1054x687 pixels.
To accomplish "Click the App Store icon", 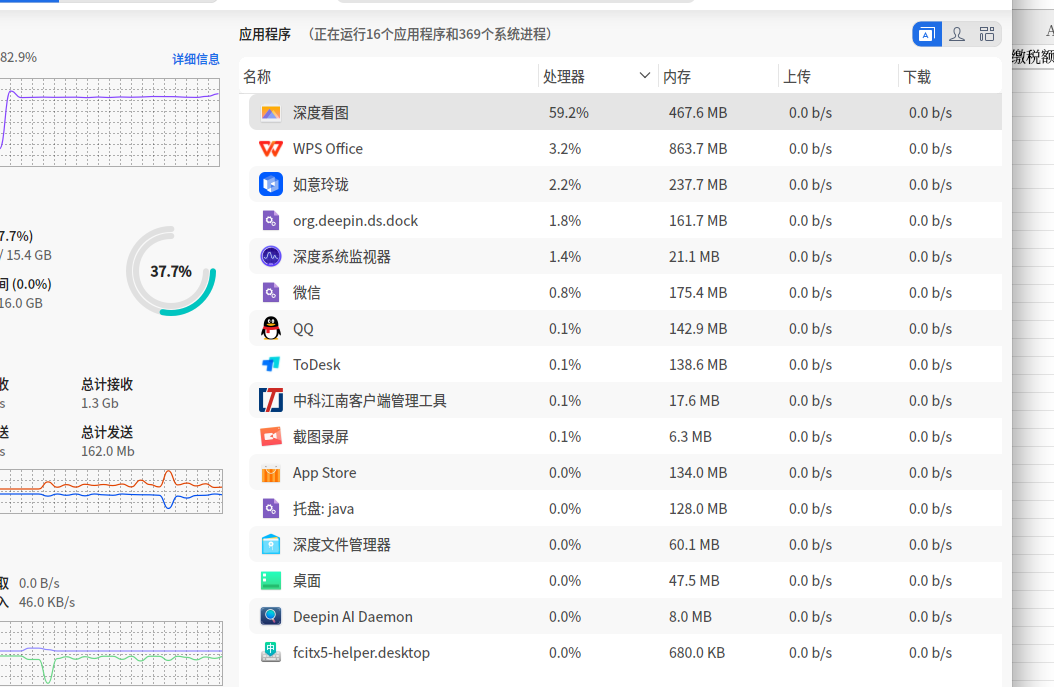I will click(271, 473).
